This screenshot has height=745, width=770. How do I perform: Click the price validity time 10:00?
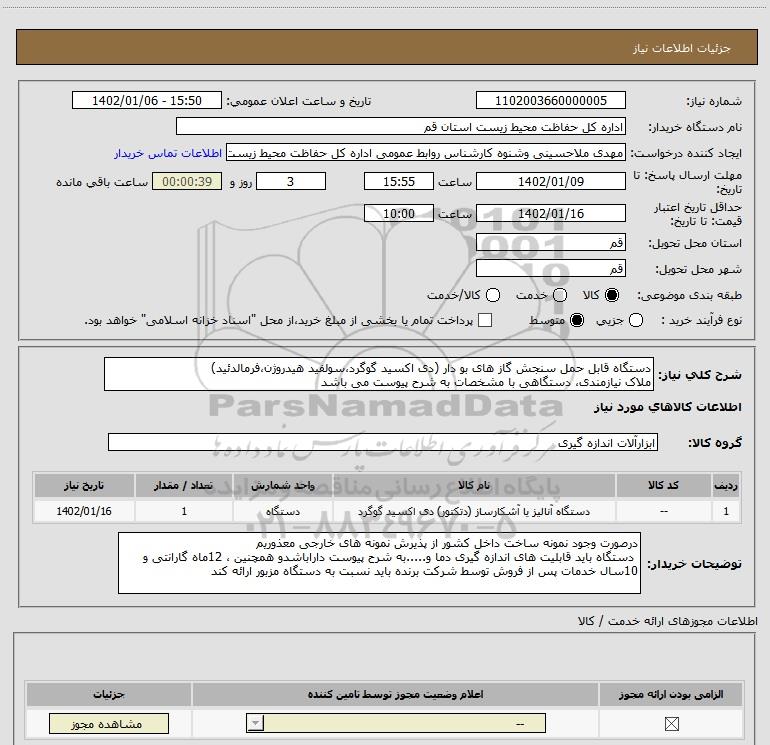click(399, 213)
